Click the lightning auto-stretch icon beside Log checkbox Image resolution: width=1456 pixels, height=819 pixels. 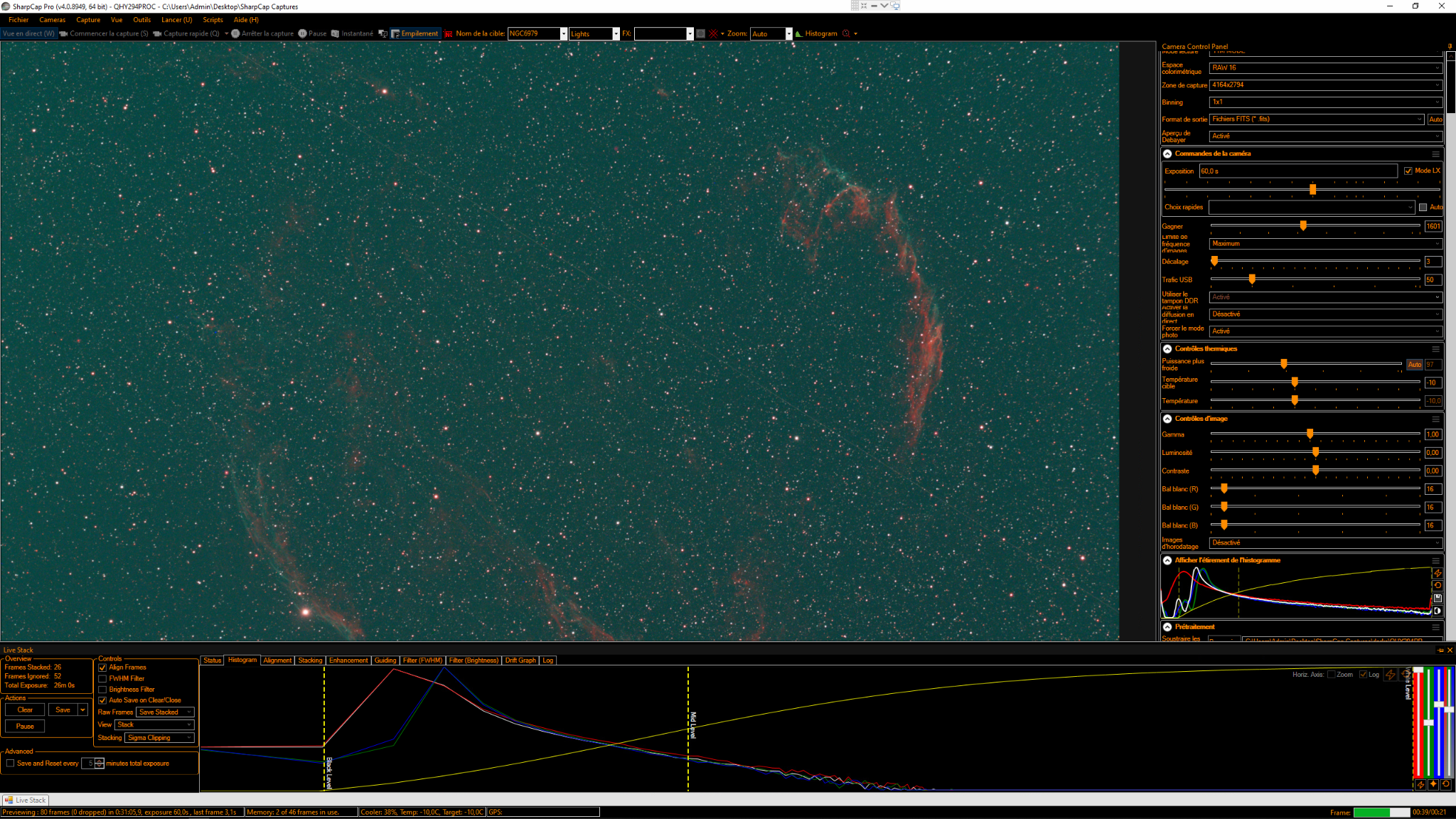pos(1391,675)
